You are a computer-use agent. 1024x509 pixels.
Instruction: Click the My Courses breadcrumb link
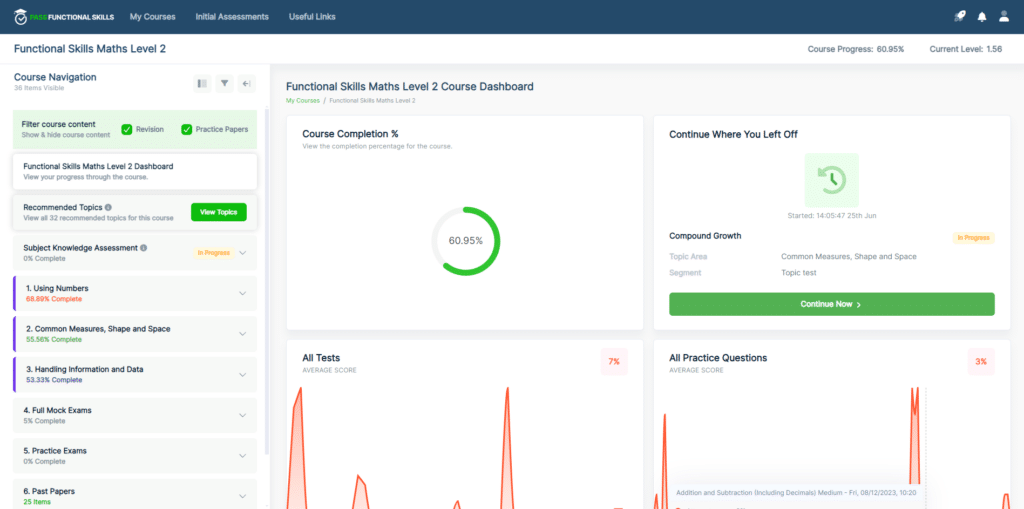(303, 101)
